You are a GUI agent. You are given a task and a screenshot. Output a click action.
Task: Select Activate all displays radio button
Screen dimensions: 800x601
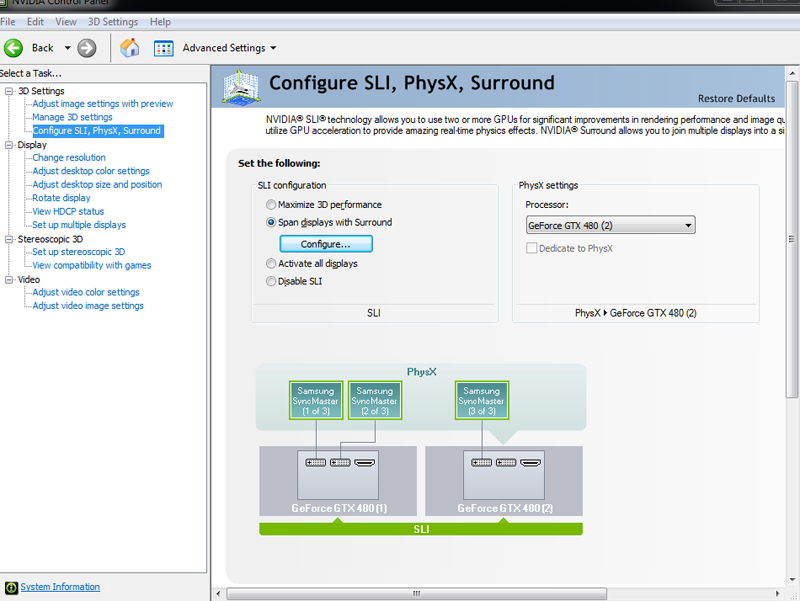tap(271, 264)
